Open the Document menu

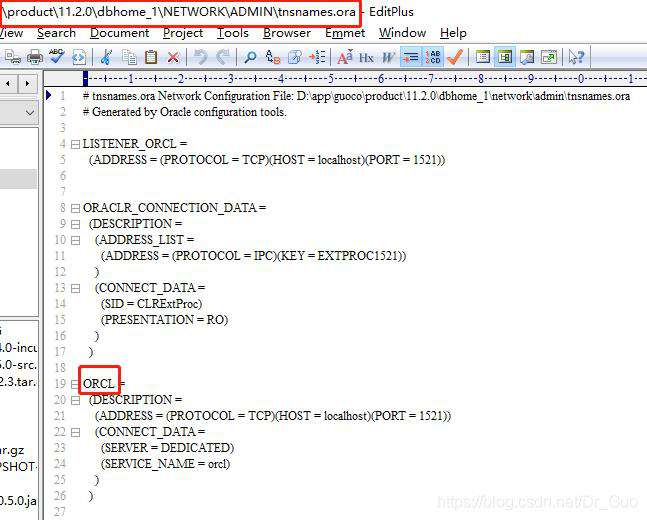(x=119, y=33)
